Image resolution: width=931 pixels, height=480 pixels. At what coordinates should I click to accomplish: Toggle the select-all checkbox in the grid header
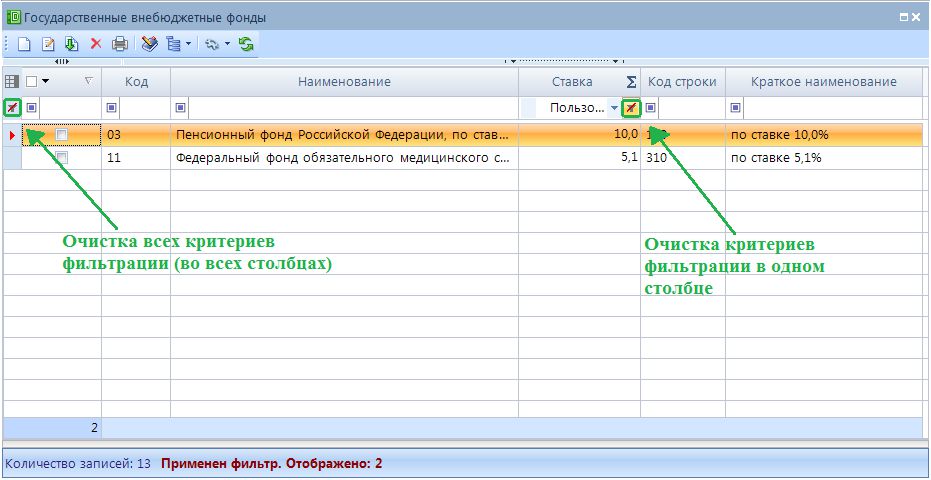[31, 82]
